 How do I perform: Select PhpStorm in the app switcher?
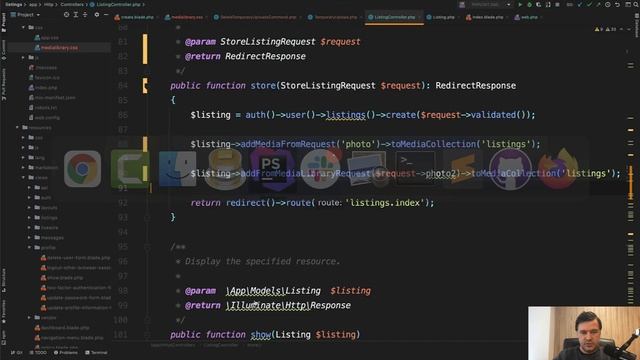pyautogui.click(x=272, y=169)
